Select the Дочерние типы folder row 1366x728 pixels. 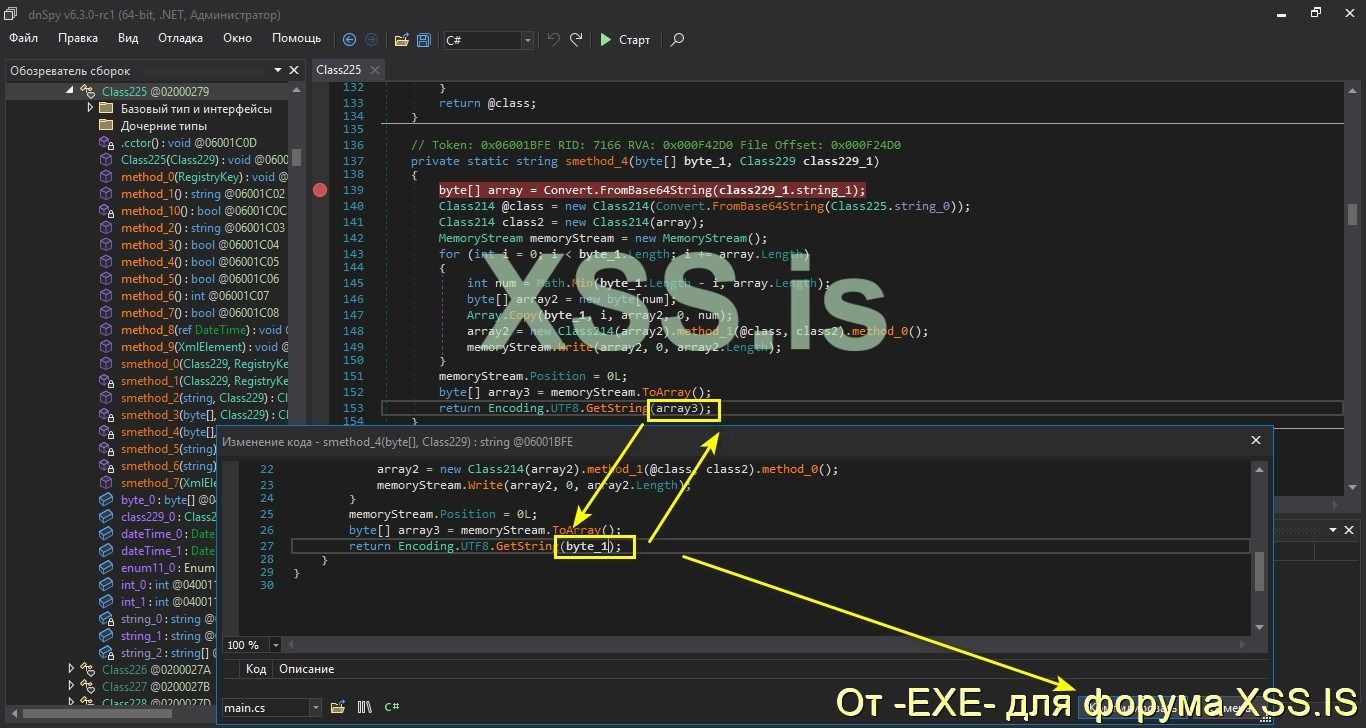click(x=152, y=126)
